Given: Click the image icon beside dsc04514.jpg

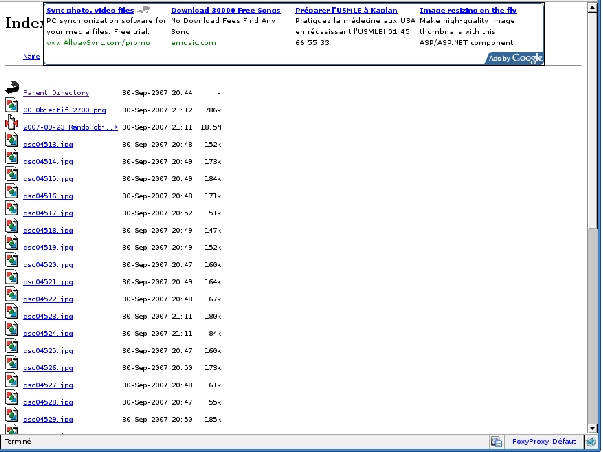Looking at the screenshot, I should (12, 156).
